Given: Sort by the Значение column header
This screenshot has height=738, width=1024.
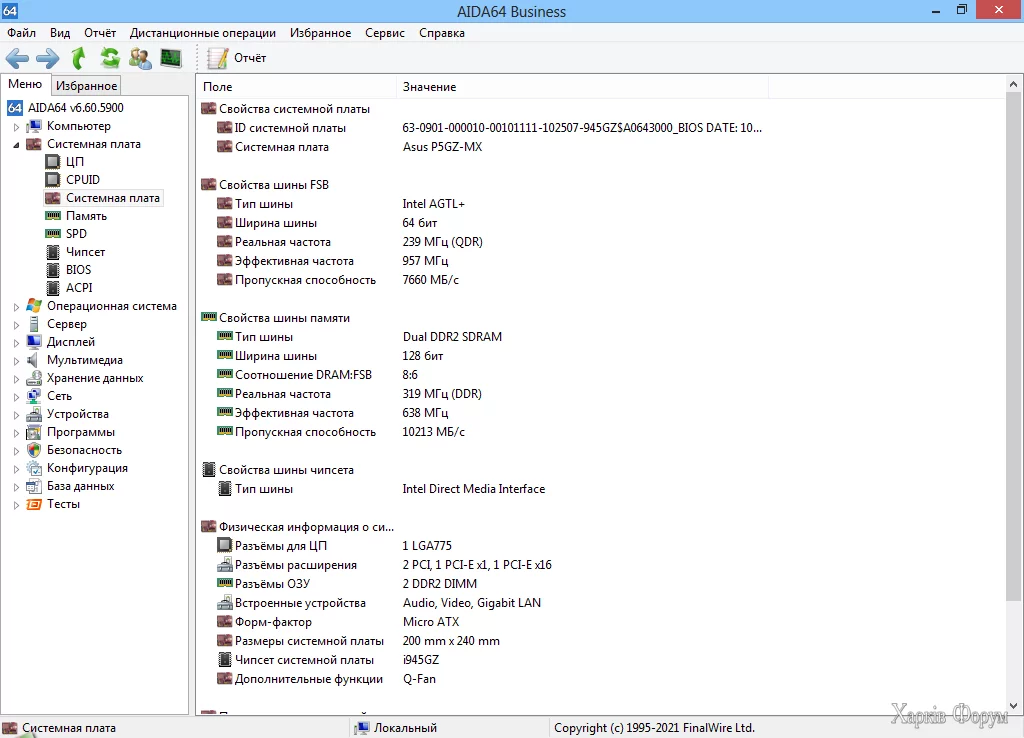Looking at the screenshot, I should 582,87.
